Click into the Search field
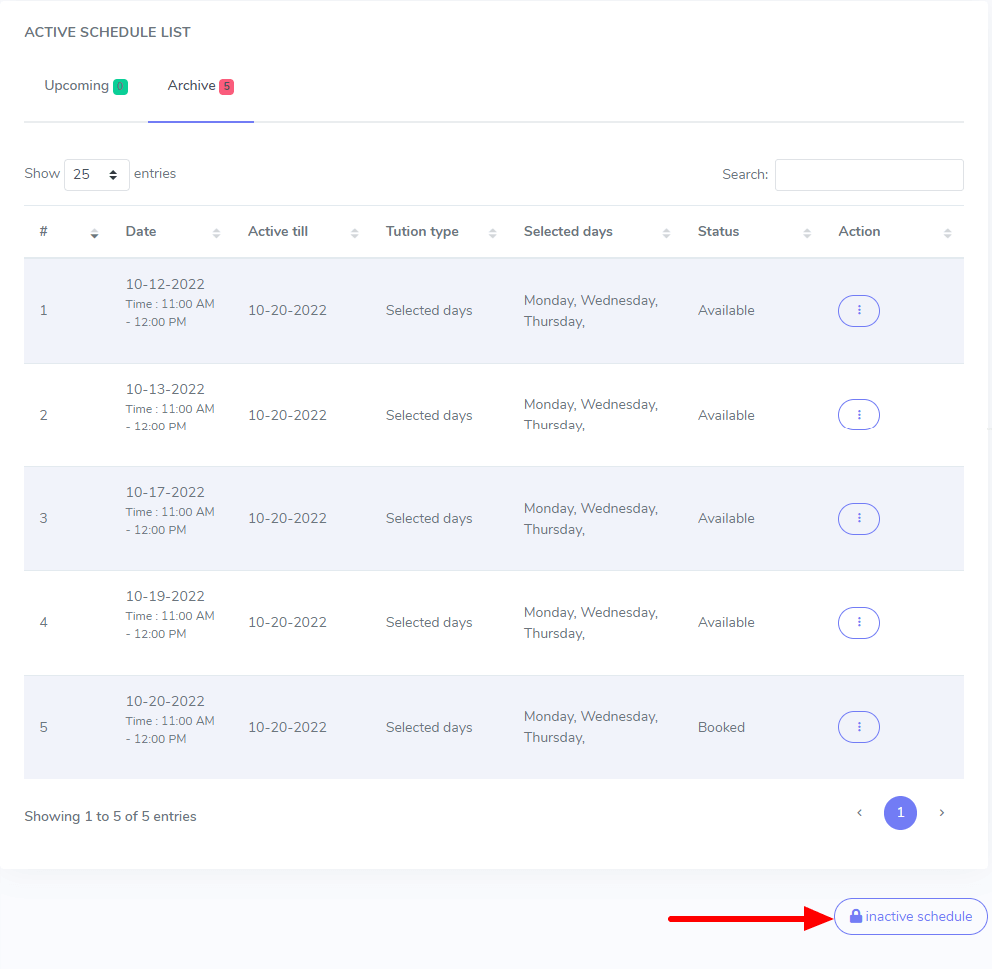 (868, 174)
